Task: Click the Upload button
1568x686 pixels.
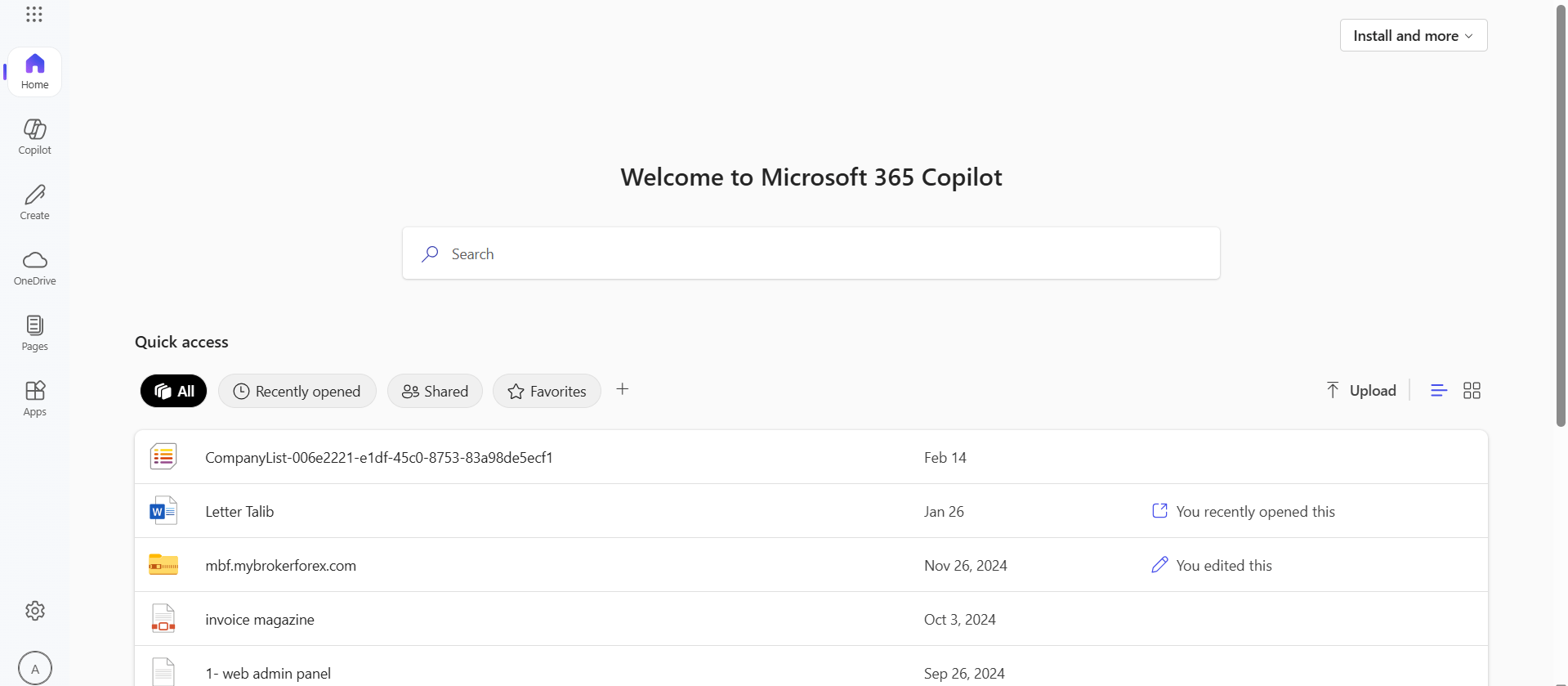Action: (1361, 390)
